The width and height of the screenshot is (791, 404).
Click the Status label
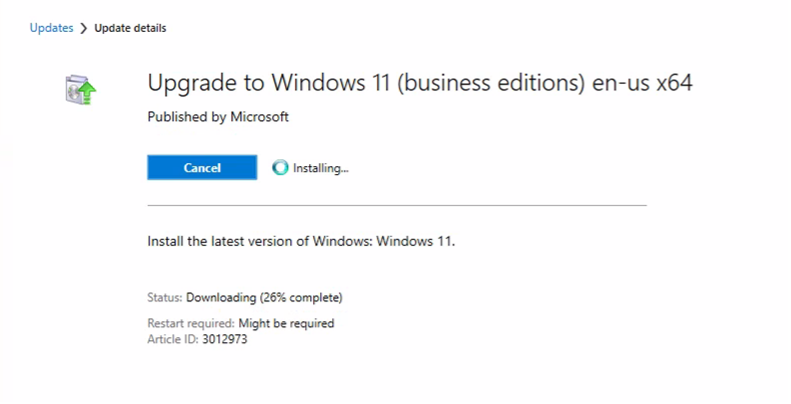(164, 298)
